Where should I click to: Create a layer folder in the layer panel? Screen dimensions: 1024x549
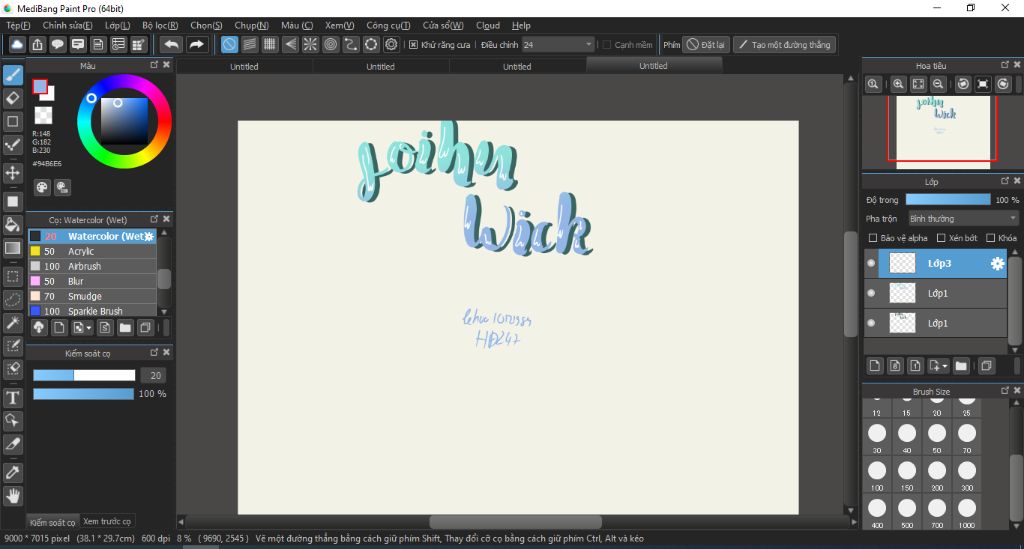click(961, 366)
